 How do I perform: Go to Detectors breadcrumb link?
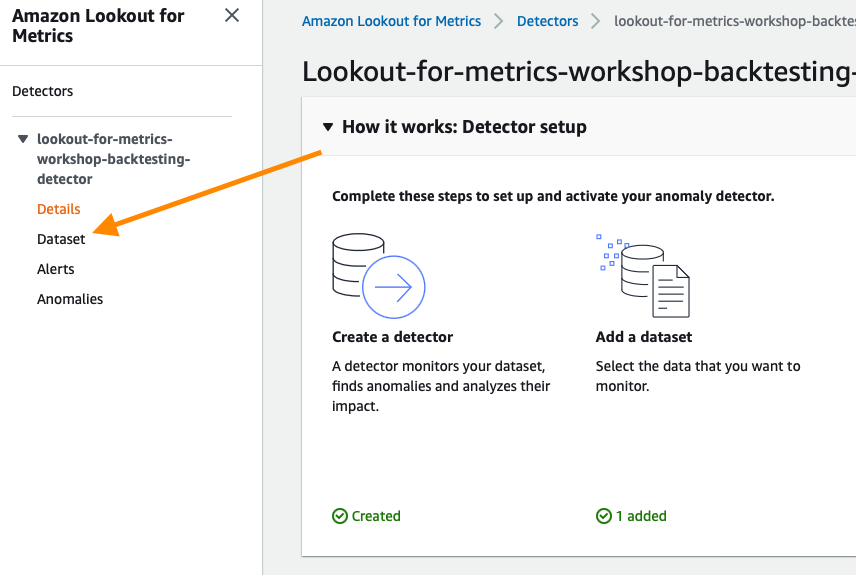point(548,21)
